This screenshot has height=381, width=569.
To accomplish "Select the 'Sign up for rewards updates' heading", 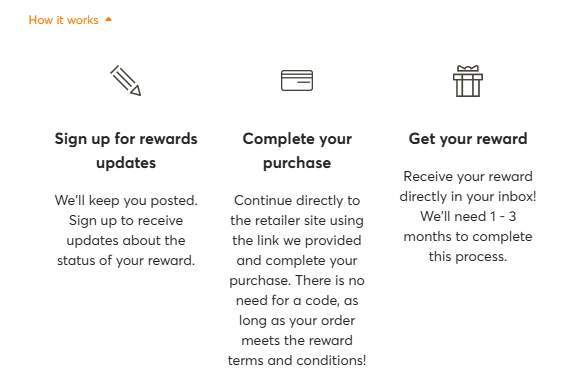I will coord(126,151).
